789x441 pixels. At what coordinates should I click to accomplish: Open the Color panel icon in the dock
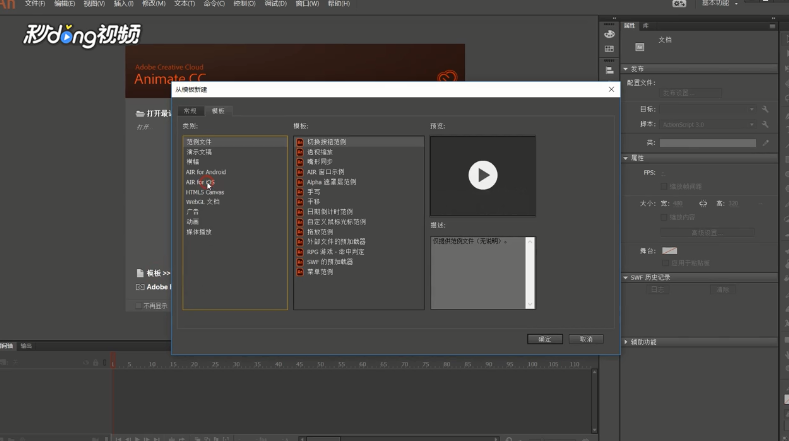click(609, 34)
